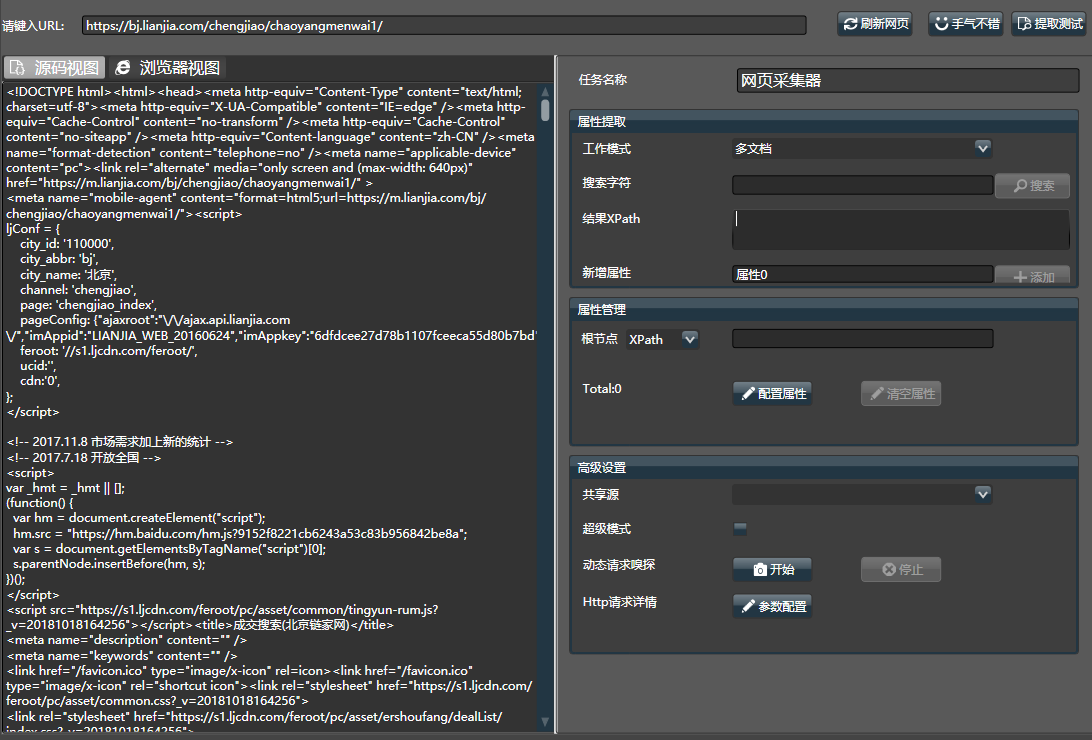Toggle the 超级模式 checkbox
The width and height of the screenshot is (1092, 740).
coord(740,528)
